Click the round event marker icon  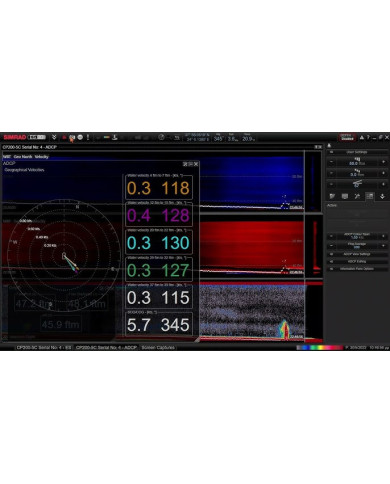tap(80, 137)
